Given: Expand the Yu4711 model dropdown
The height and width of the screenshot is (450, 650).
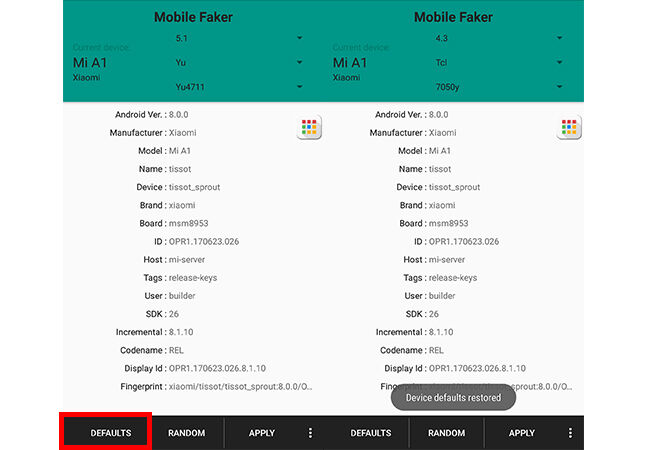Looking at the screenshot, I should click(239, 87).
